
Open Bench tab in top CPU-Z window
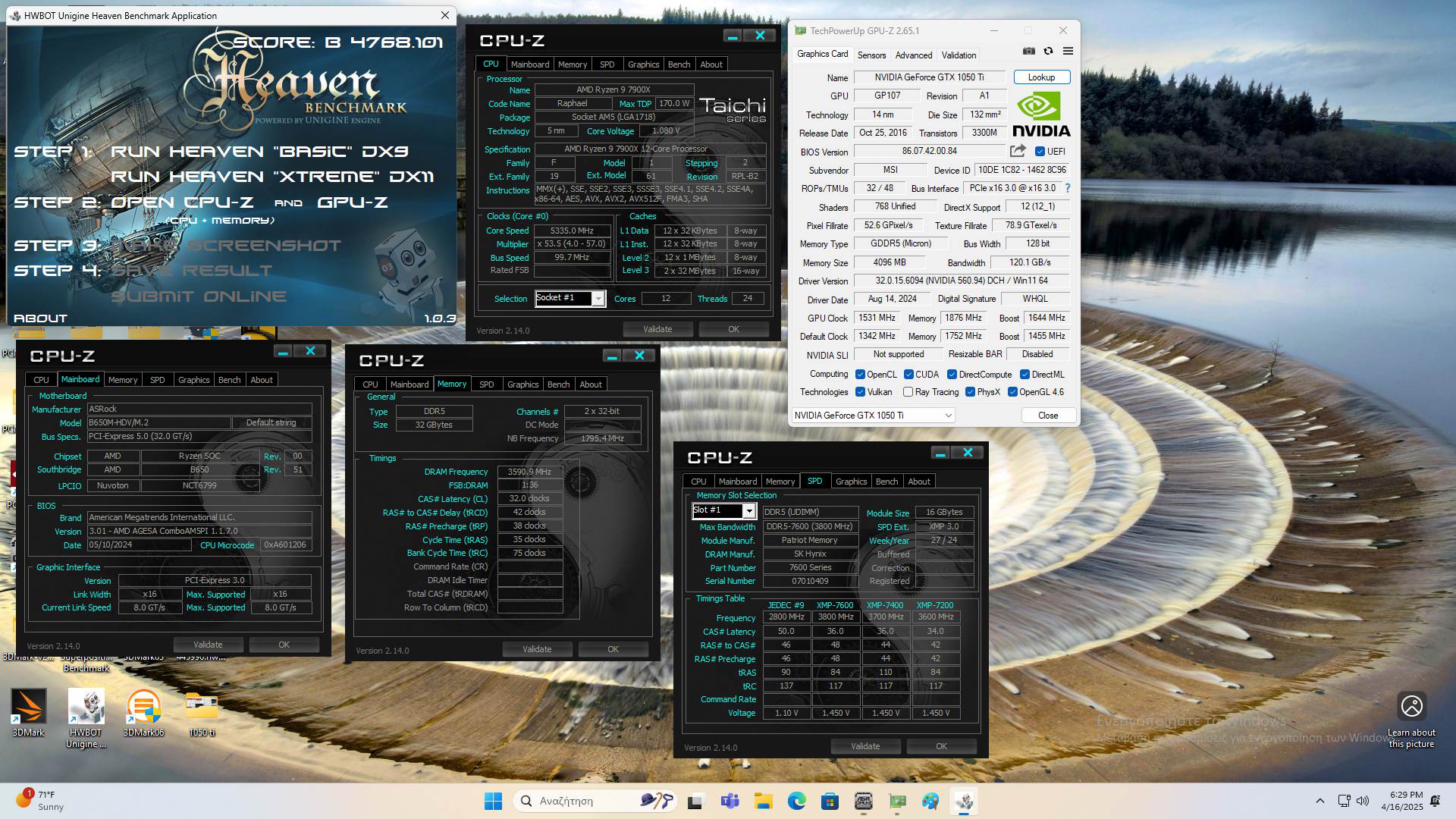click(x=679, y=64)
